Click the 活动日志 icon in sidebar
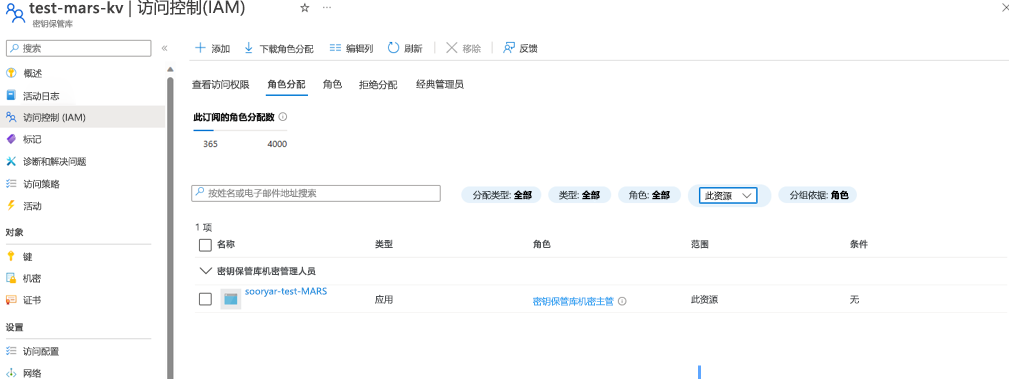1009x379 pixels. click(x=11, y=95)
